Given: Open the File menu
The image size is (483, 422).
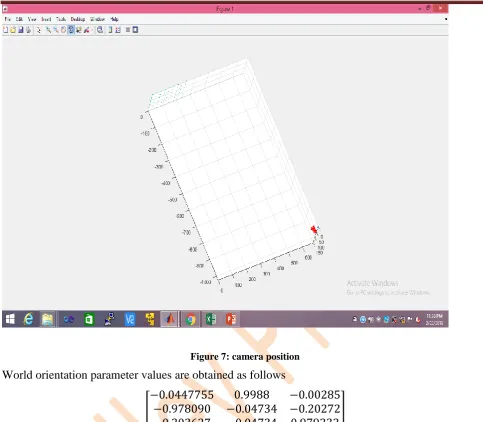Looking at the screenshot, I should pos(8,19).
